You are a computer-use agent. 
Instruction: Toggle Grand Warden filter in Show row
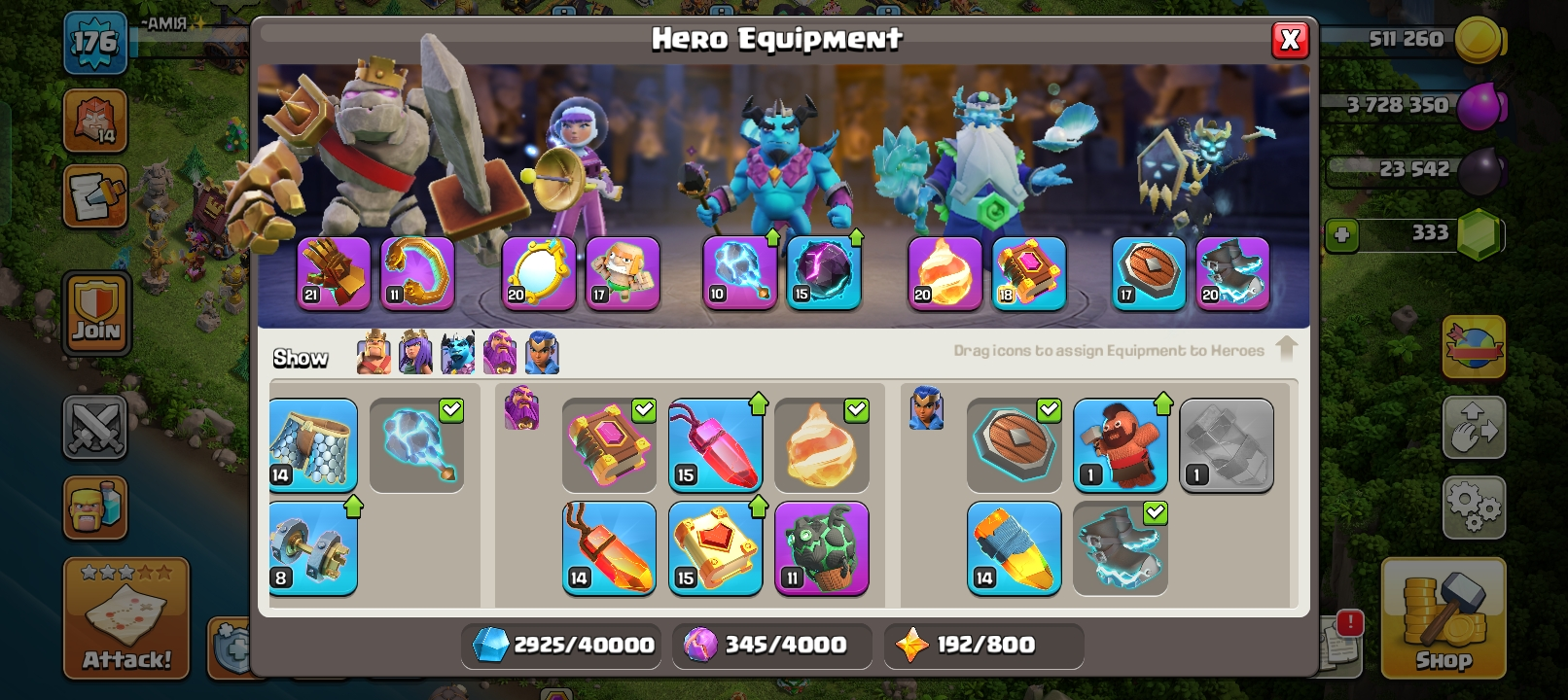click(500, 352)
